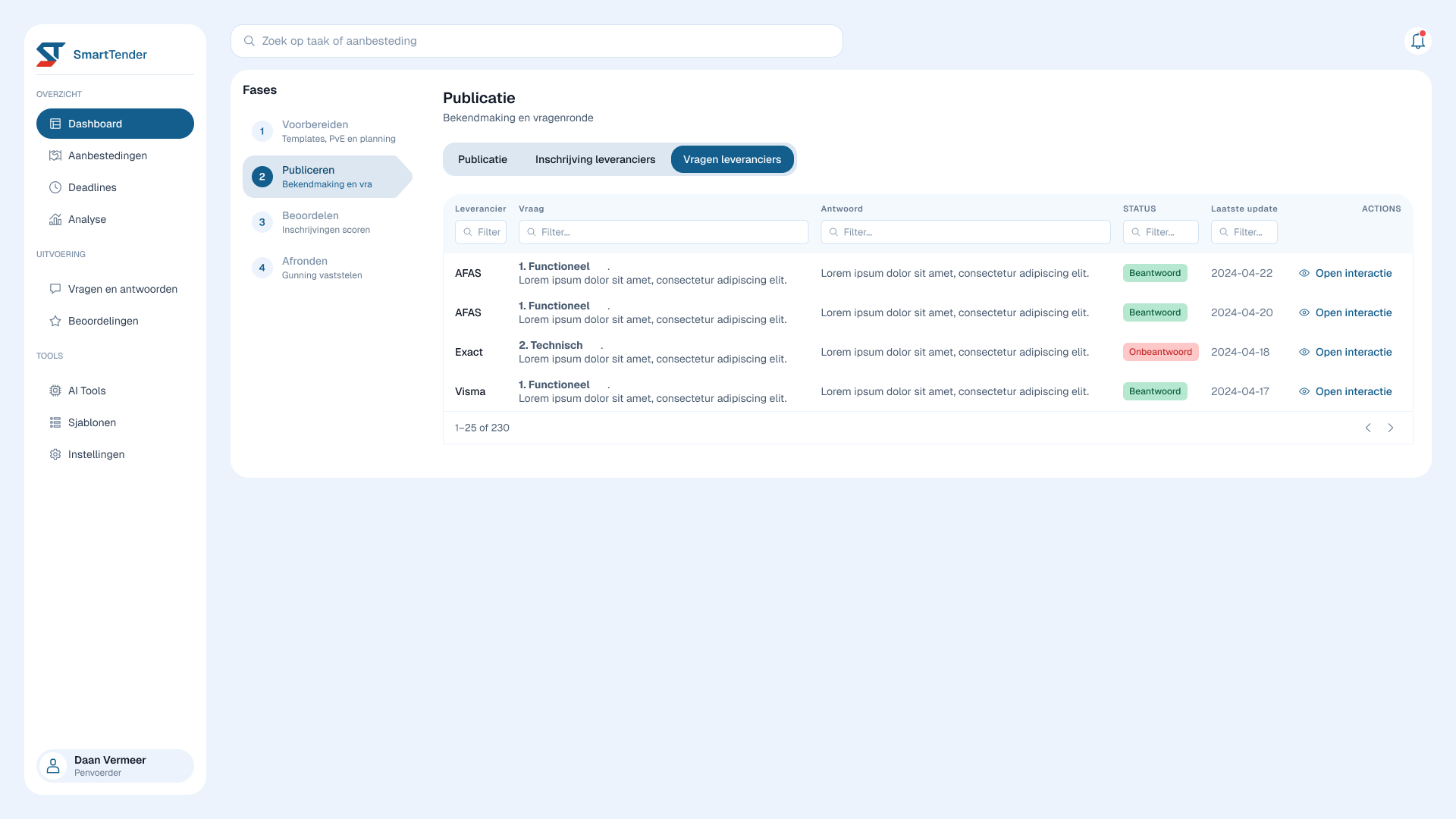Select the Vragen leveranciers tab
1456x819 pixels.
coord(732,159)
